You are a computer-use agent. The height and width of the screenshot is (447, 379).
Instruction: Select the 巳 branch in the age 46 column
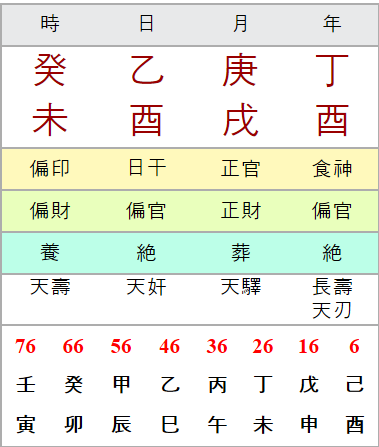click(x=170, y=424)
